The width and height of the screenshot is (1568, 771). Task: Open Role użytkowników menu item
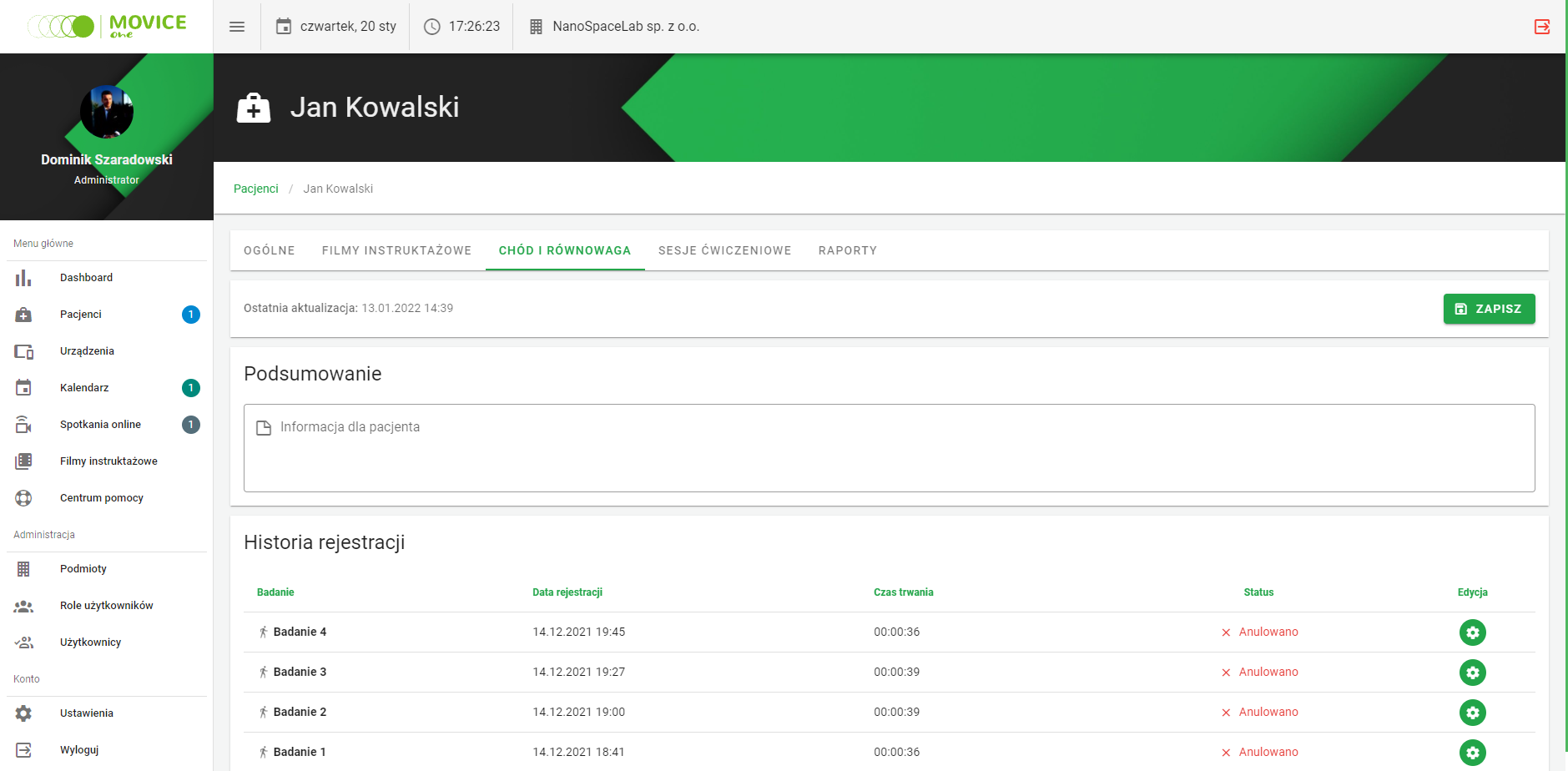pos(106,606)
